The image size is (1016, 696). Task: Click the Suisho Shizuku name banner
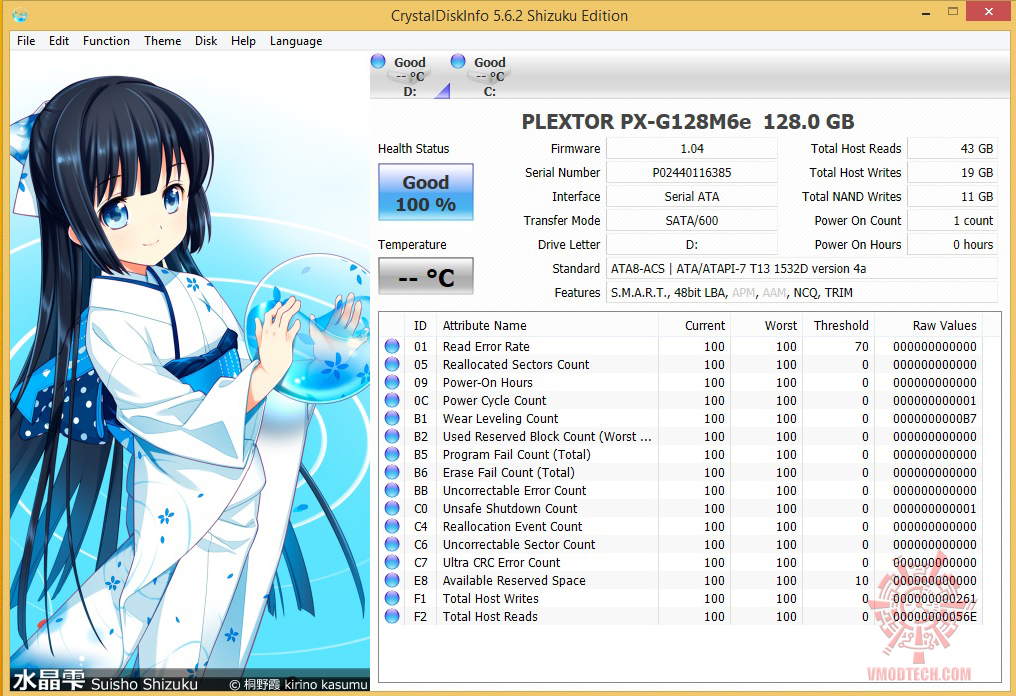point(105,681)
